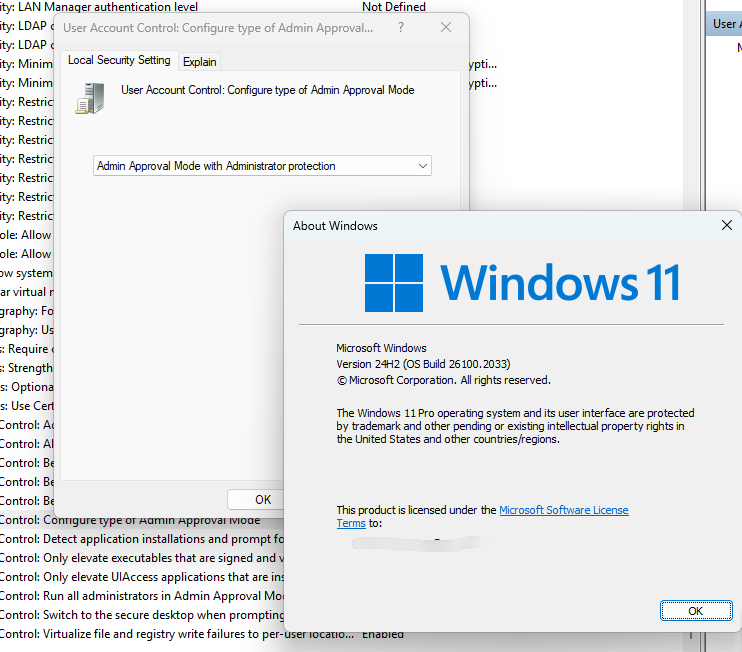
Task: Click OK in the policy properties dialog
Action: [256, 500]
